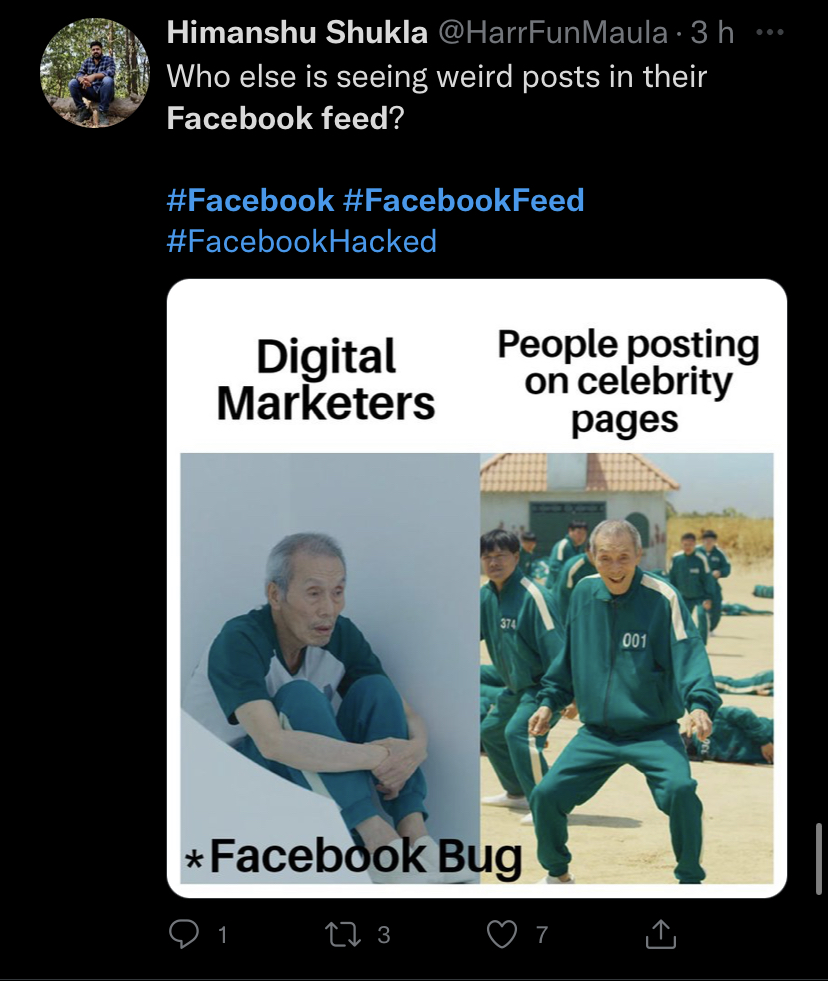This screenshot has width=828, height=981.
Task: Retweet the post using the retweet icon
Action: [342, 934]
